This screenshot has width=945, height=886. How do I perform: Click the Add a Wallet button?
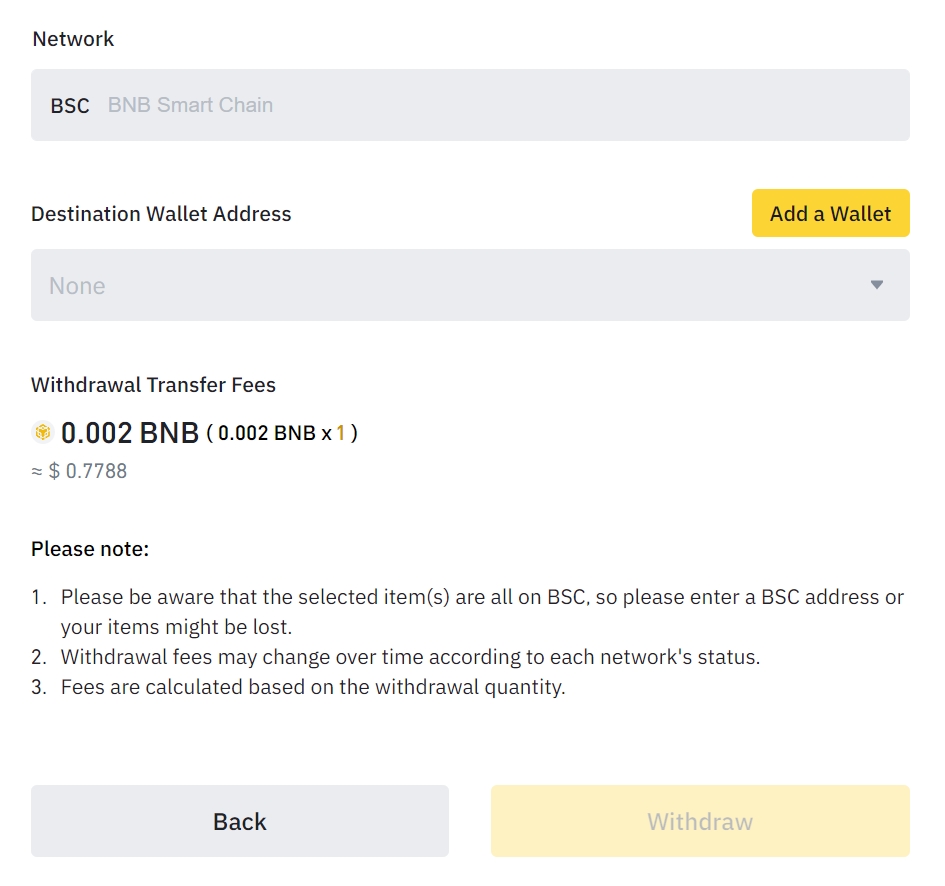tap(830, 213)
